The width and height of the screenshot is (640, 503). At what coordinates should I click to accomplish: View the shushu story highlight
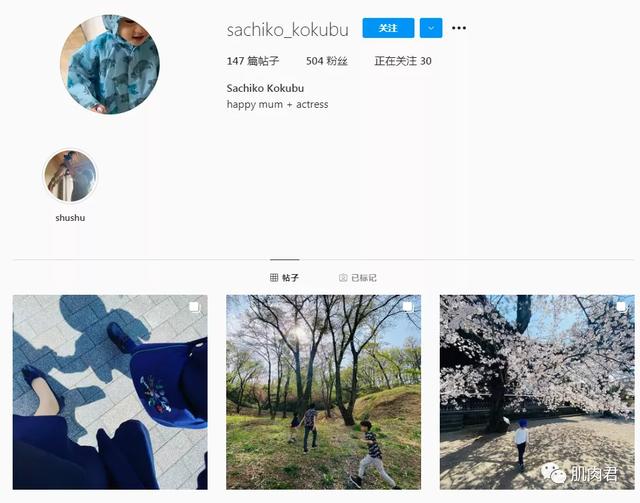coord(70,176)
